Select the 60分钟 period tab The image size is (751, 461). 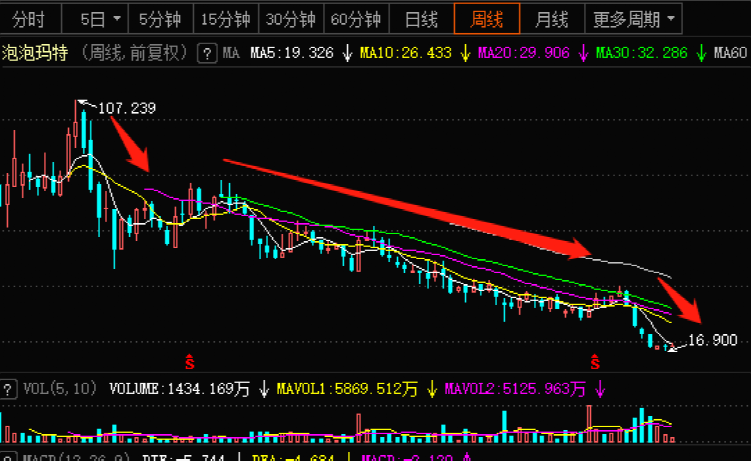[356, 19]
